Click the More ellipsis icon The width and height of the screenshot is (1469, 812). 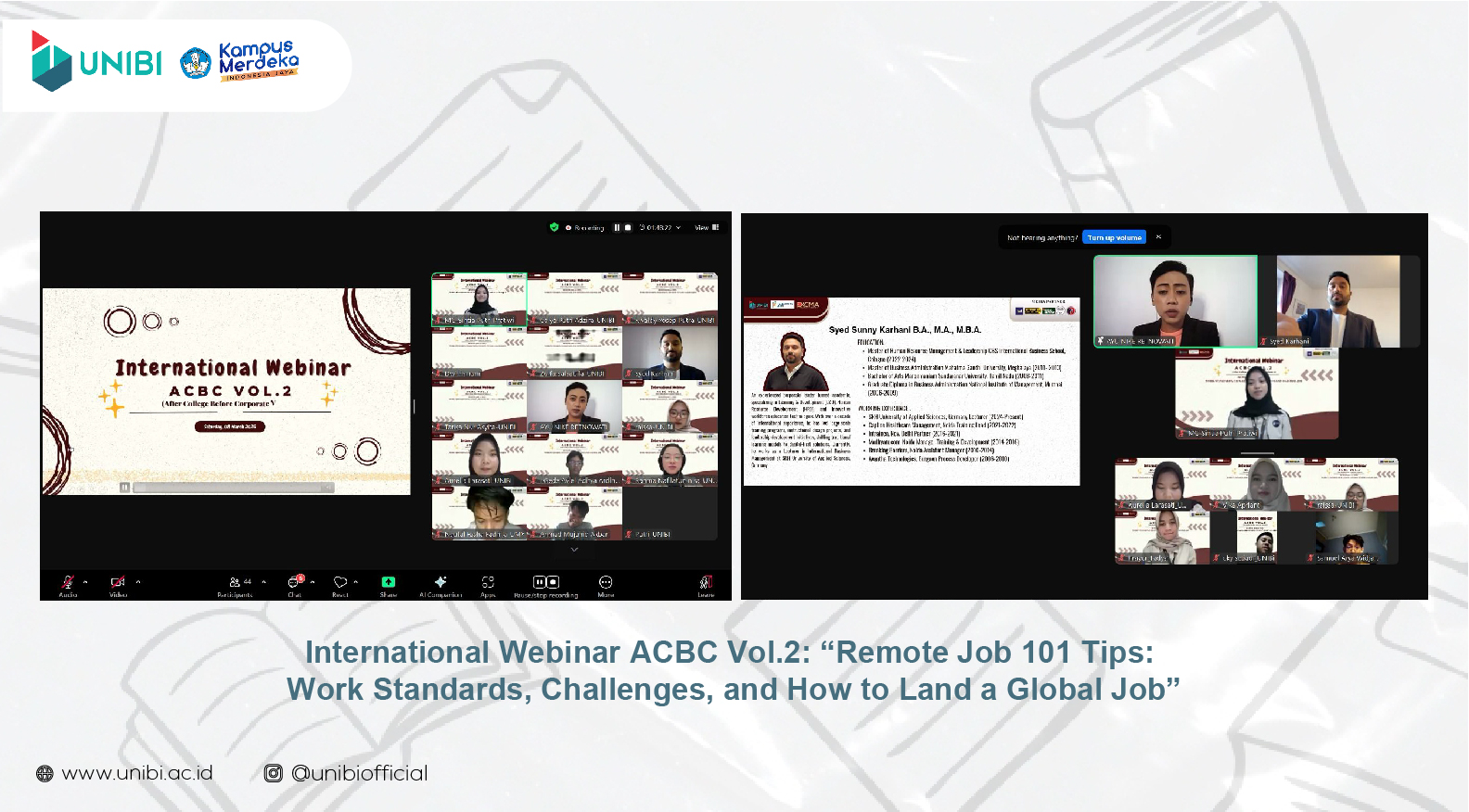606,582
